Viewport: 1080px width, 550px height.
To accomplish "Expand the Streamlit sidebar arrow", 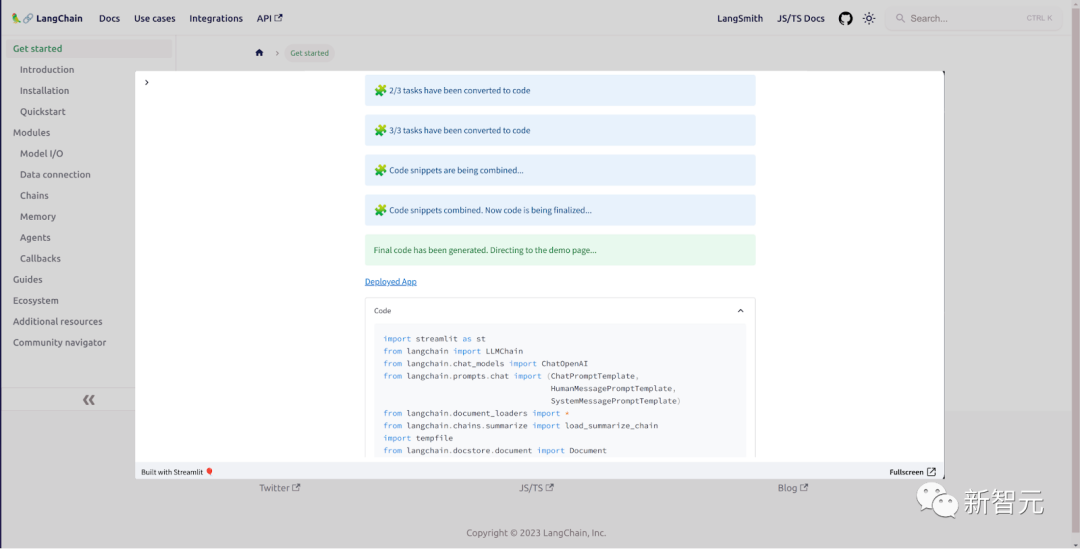I will (x=147, y=83).
